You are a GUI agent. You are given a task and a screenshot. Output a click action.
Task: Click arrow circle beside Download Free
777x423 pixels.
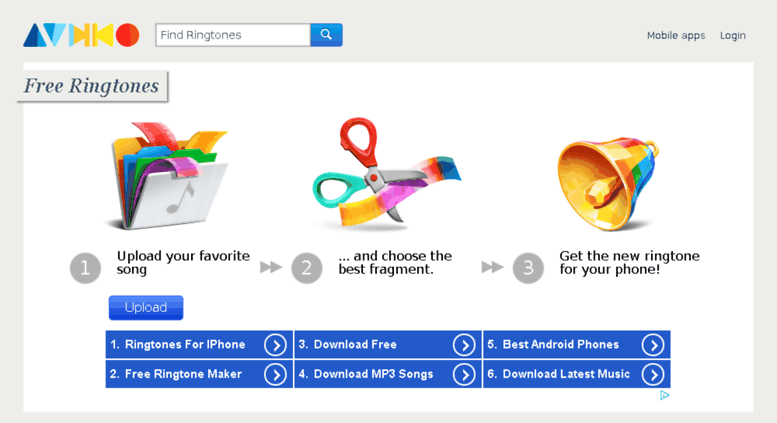point(464,345)
